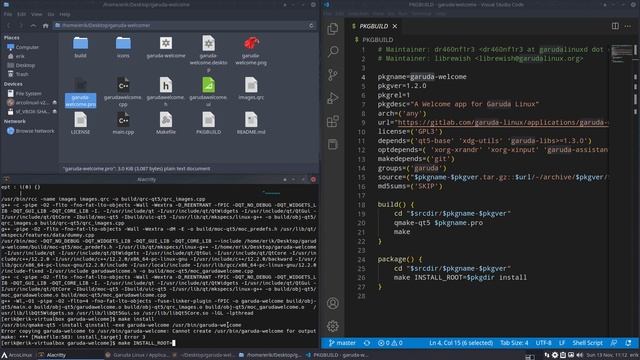Image resolution: width=640 pixels, height=360 pixels.
Task: Select the Makefile file
Action: [x=166, y=124]
